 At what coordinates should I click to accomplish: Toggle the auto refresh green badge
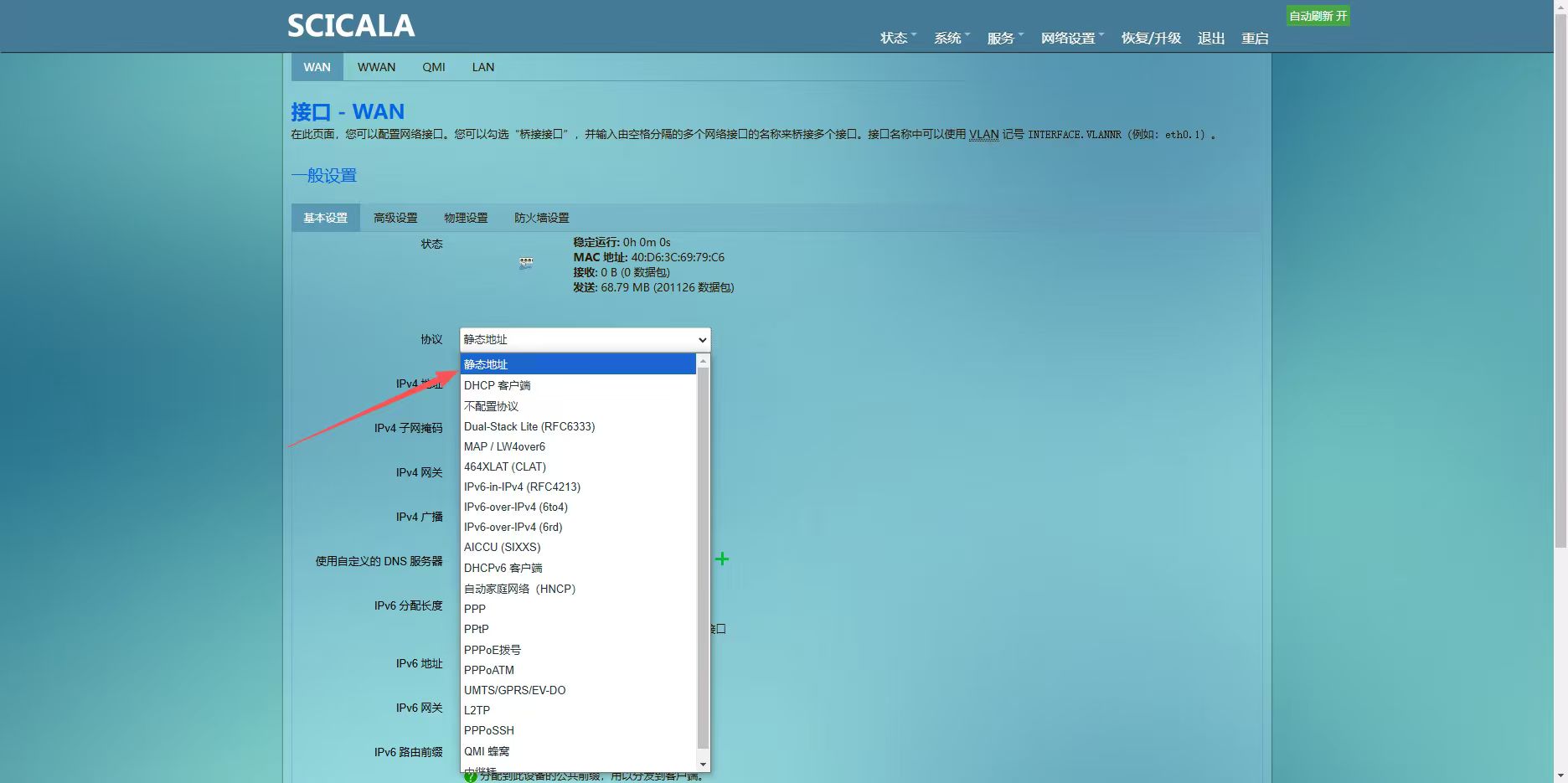[1317, 16]
